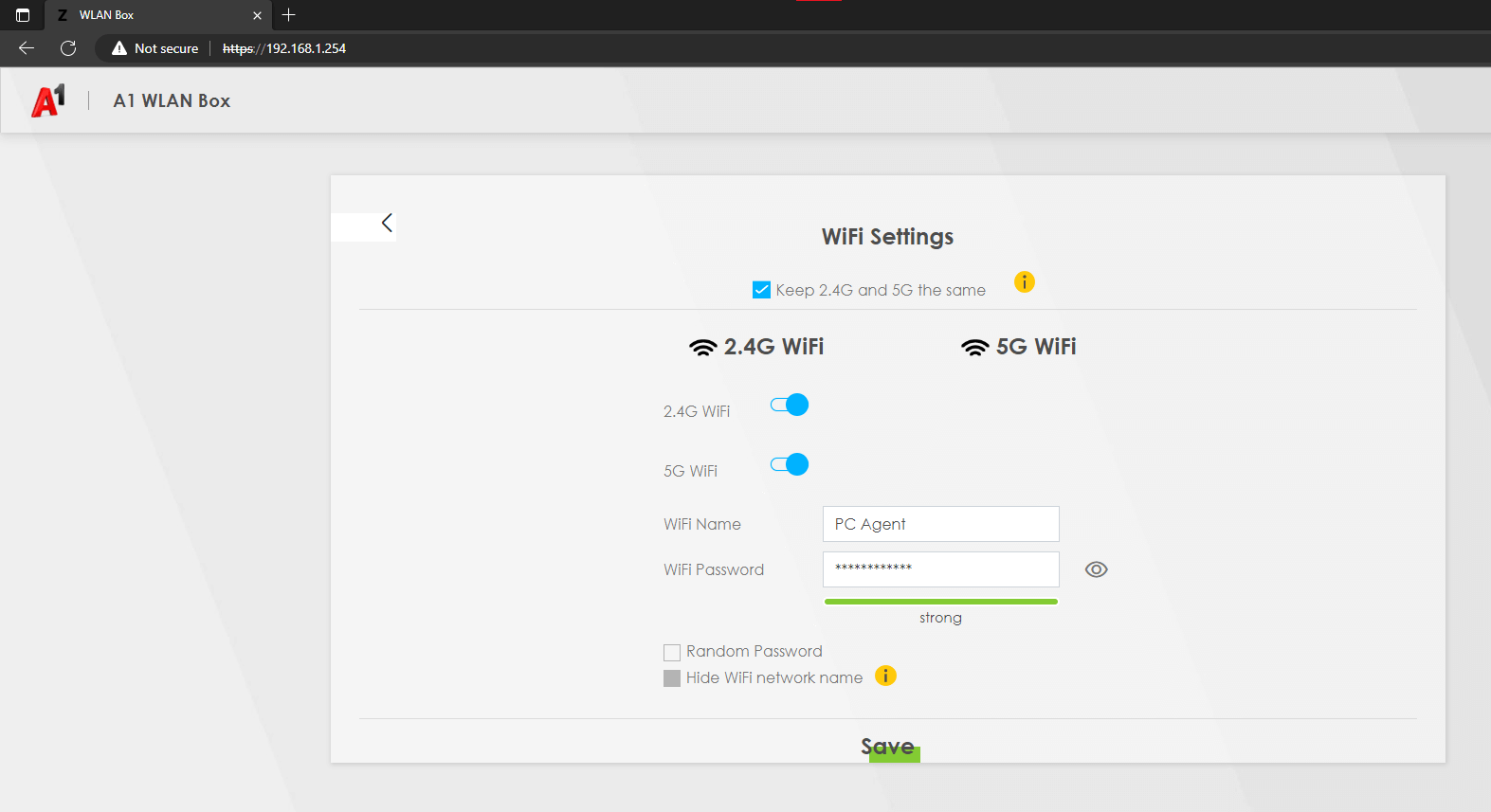
Task: Select the WLAN Box browser tab
Action: (157, 15)
